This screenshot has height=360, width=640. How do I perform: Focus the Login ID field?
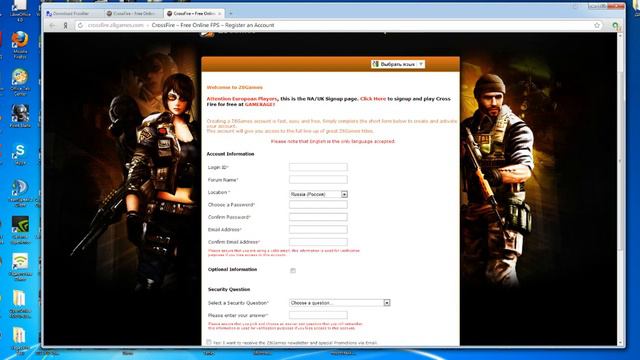coord(318,167)
